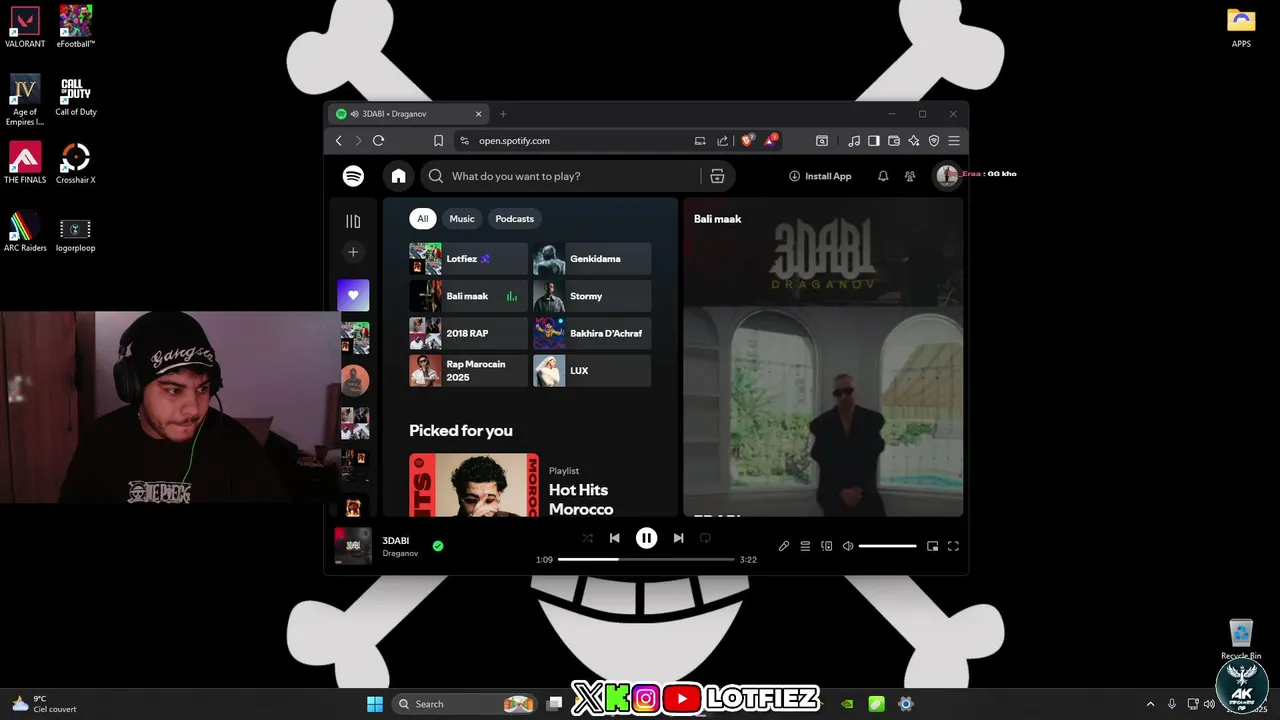
Task: Open Stormy shortcut tile
Action: [592, 296]
